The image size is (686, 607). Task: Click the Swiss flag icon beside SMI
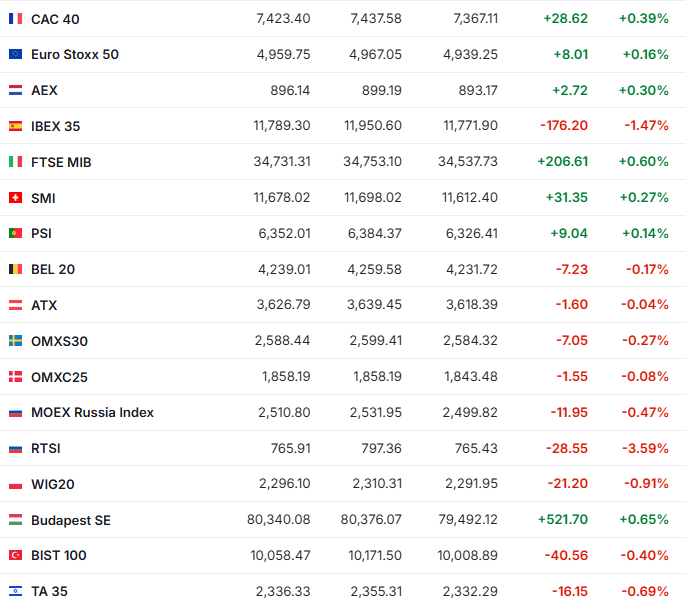[x=15, y=198]
